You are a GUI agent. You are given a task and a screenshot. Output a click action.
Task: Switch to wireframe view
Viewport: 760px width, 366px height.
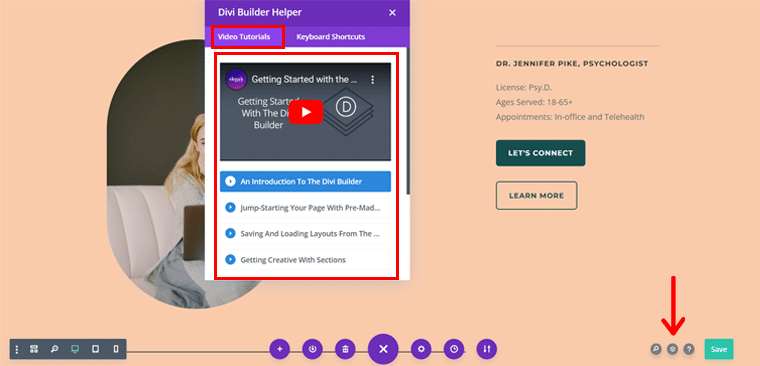tap(34, 349)
